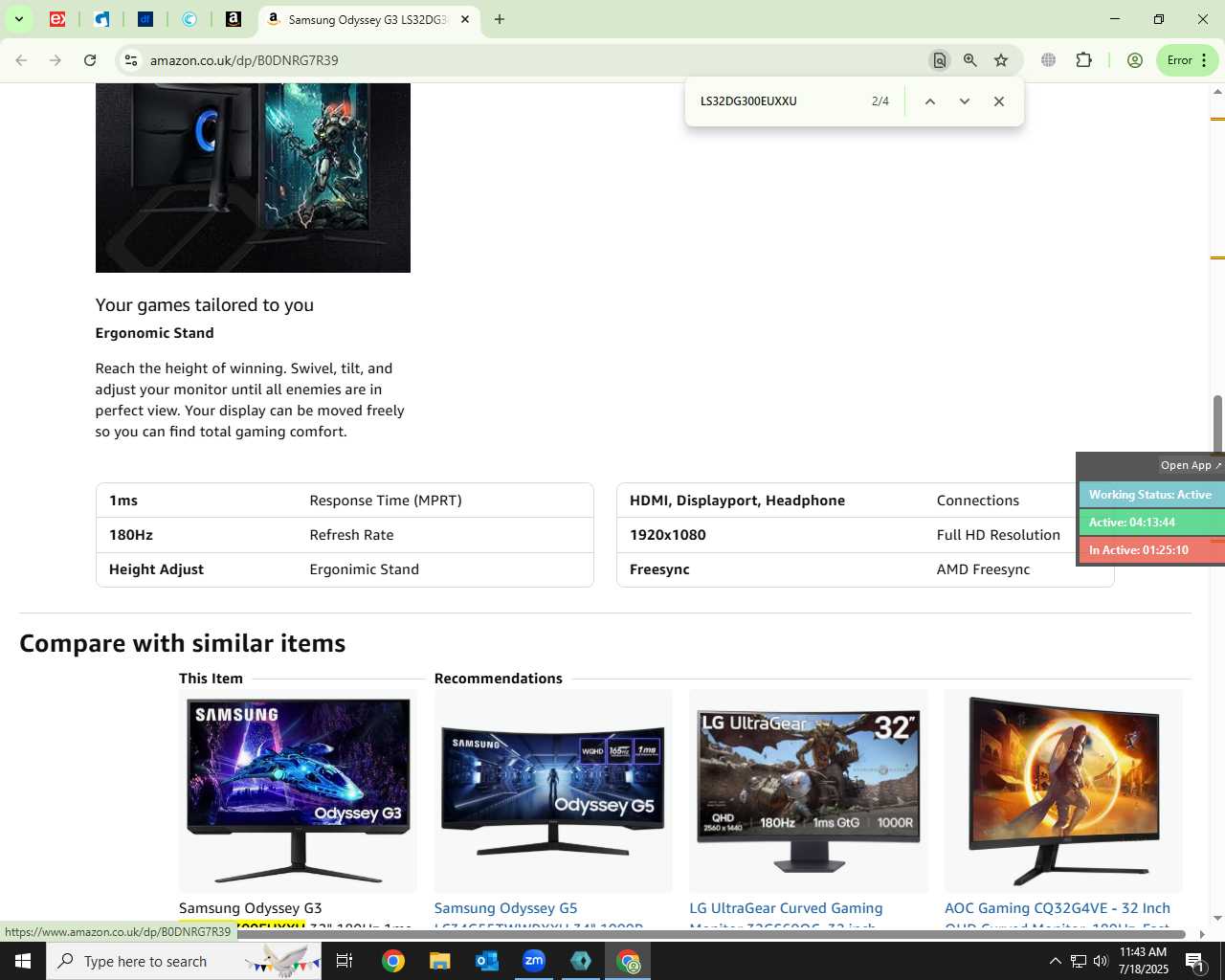Click the '180Hz' refresh rate cell
Image resolution: width=1225 pixels, height=980 pixels.
131,535
